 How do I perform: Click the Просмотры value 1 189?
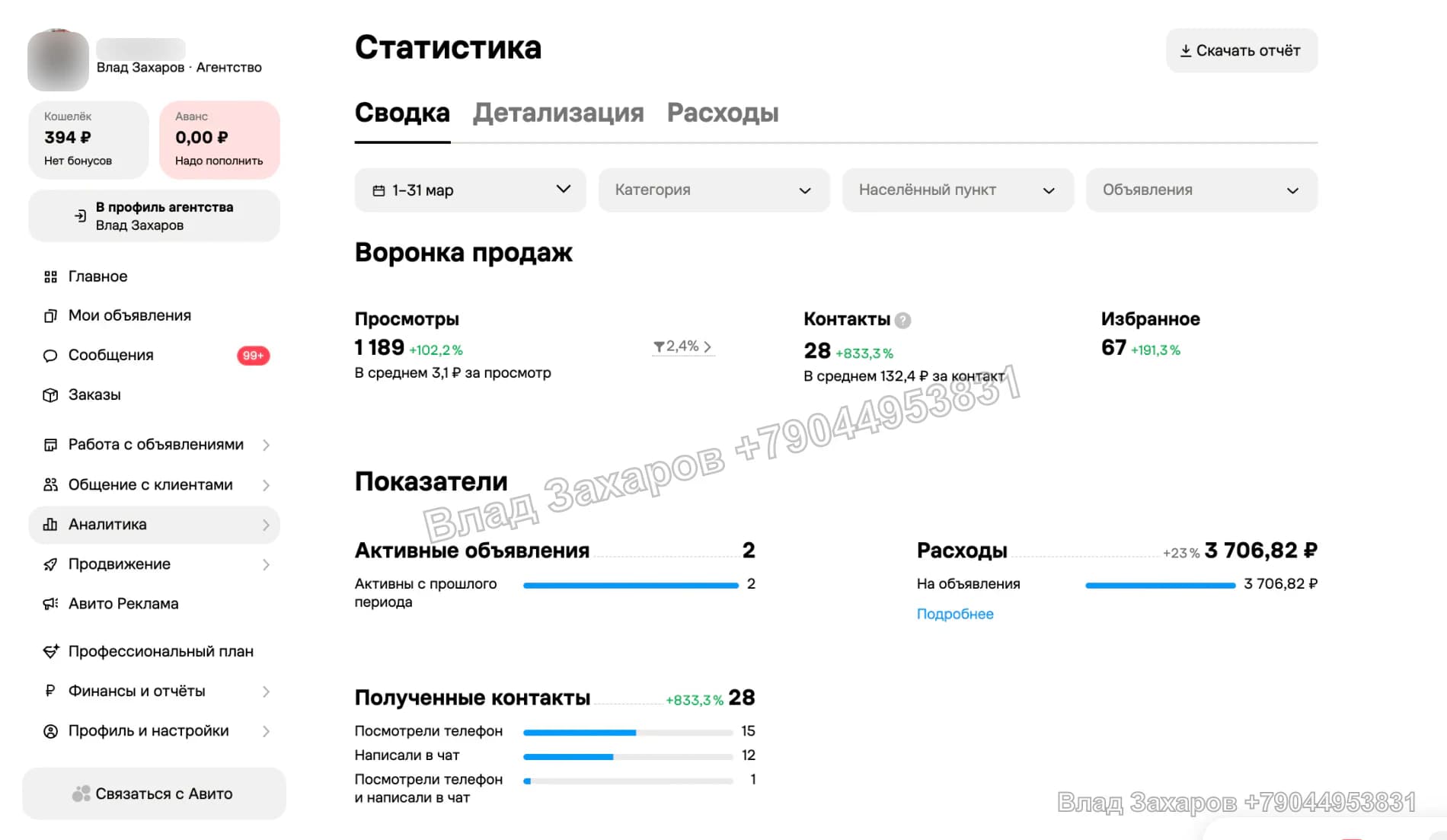pyautogui.click(x=379, y=347)
